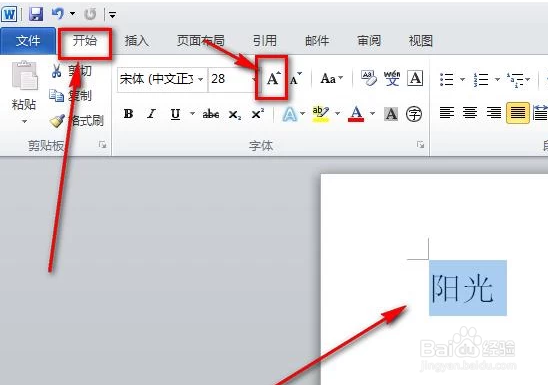
Task: Click the font size field 28
Action: tap(231, 79)
